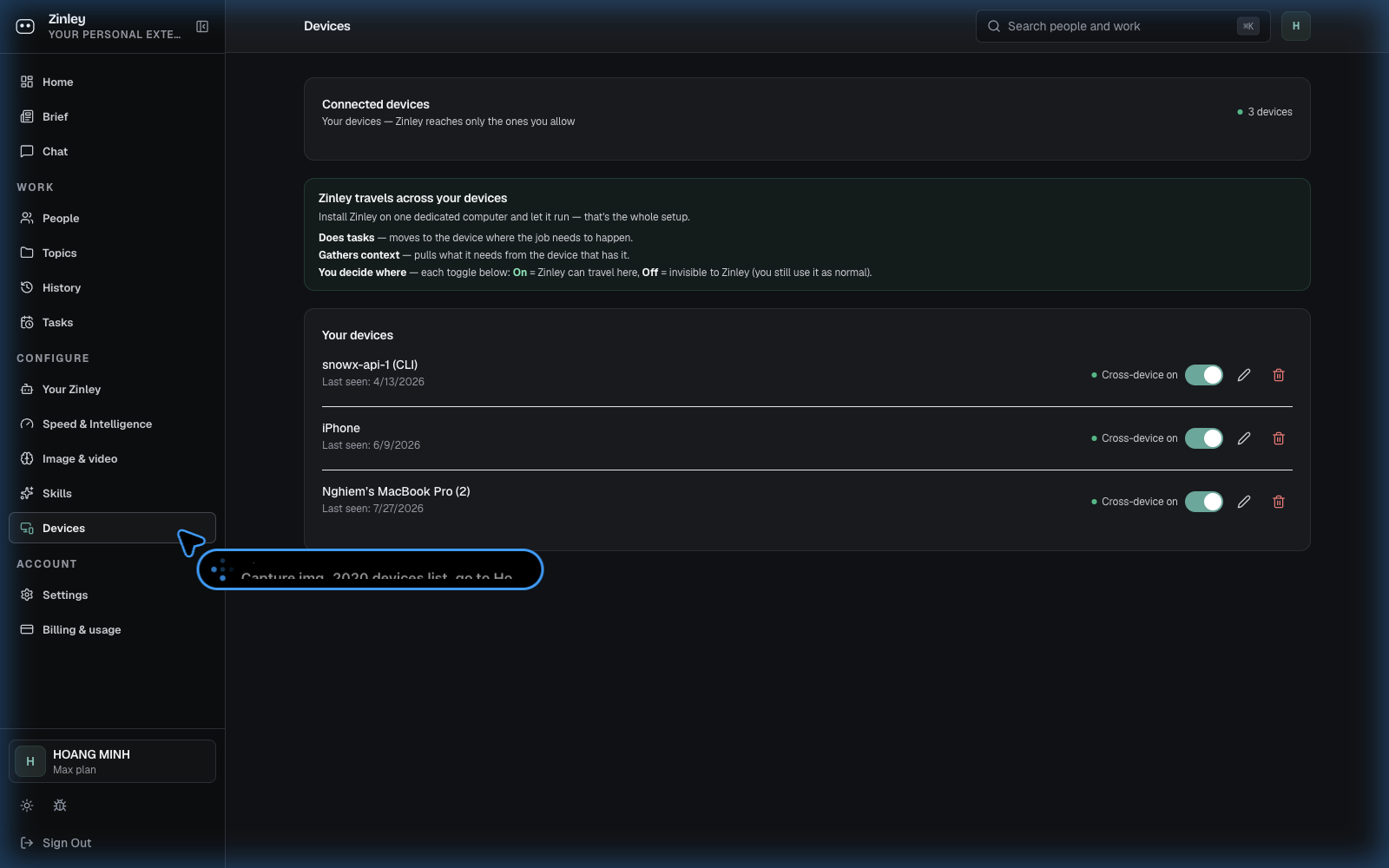Edit the iPhone device entry
The height and width of the screenshot is (868, 1389).
[x=1244, y=438]
